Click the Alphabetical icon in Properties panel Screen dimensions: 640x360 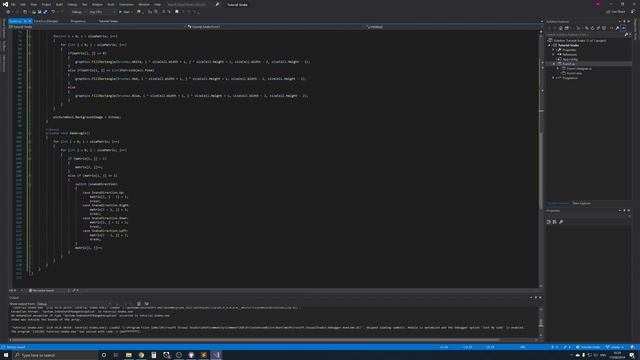coord(554,222)
